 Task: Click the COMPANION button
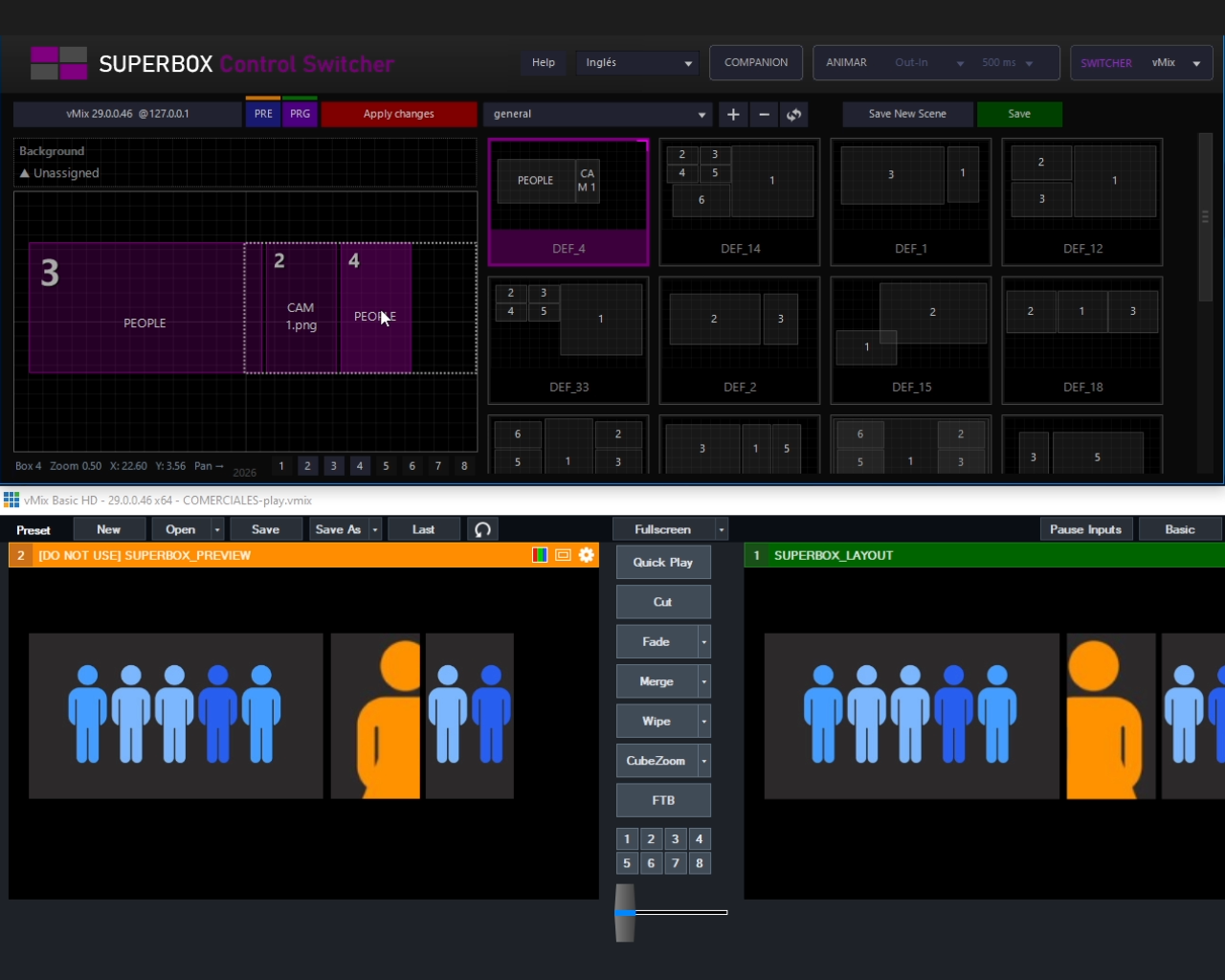click(x=756, y=63)
